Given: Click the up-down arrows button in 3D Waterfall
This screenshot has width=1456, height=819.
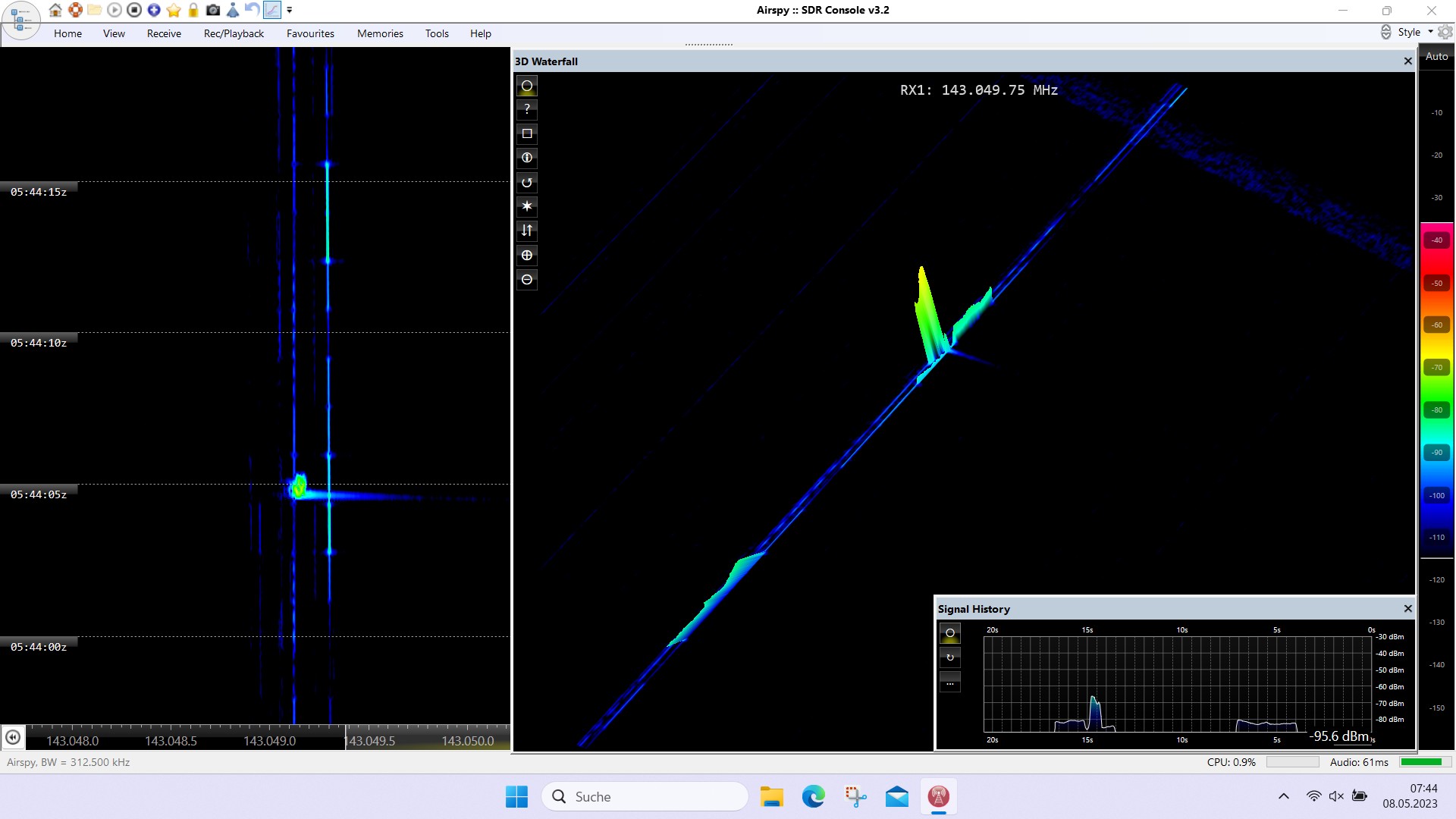Looking at the screenshot, I should tap(527, 231).
